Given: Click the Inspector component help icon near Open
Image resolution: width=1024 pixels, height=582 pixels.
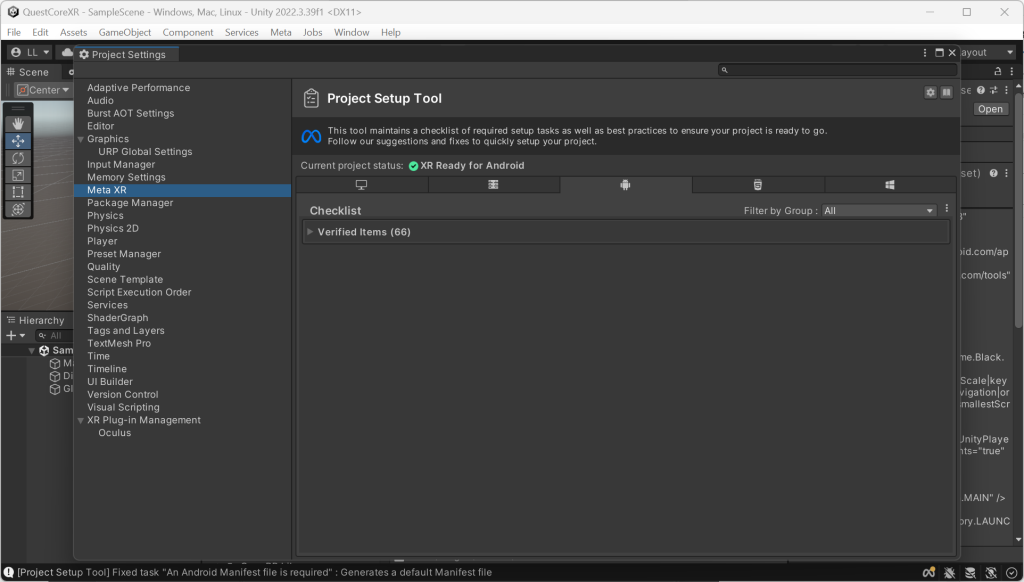Looking at the screenshot, I should tap(981, 90).
